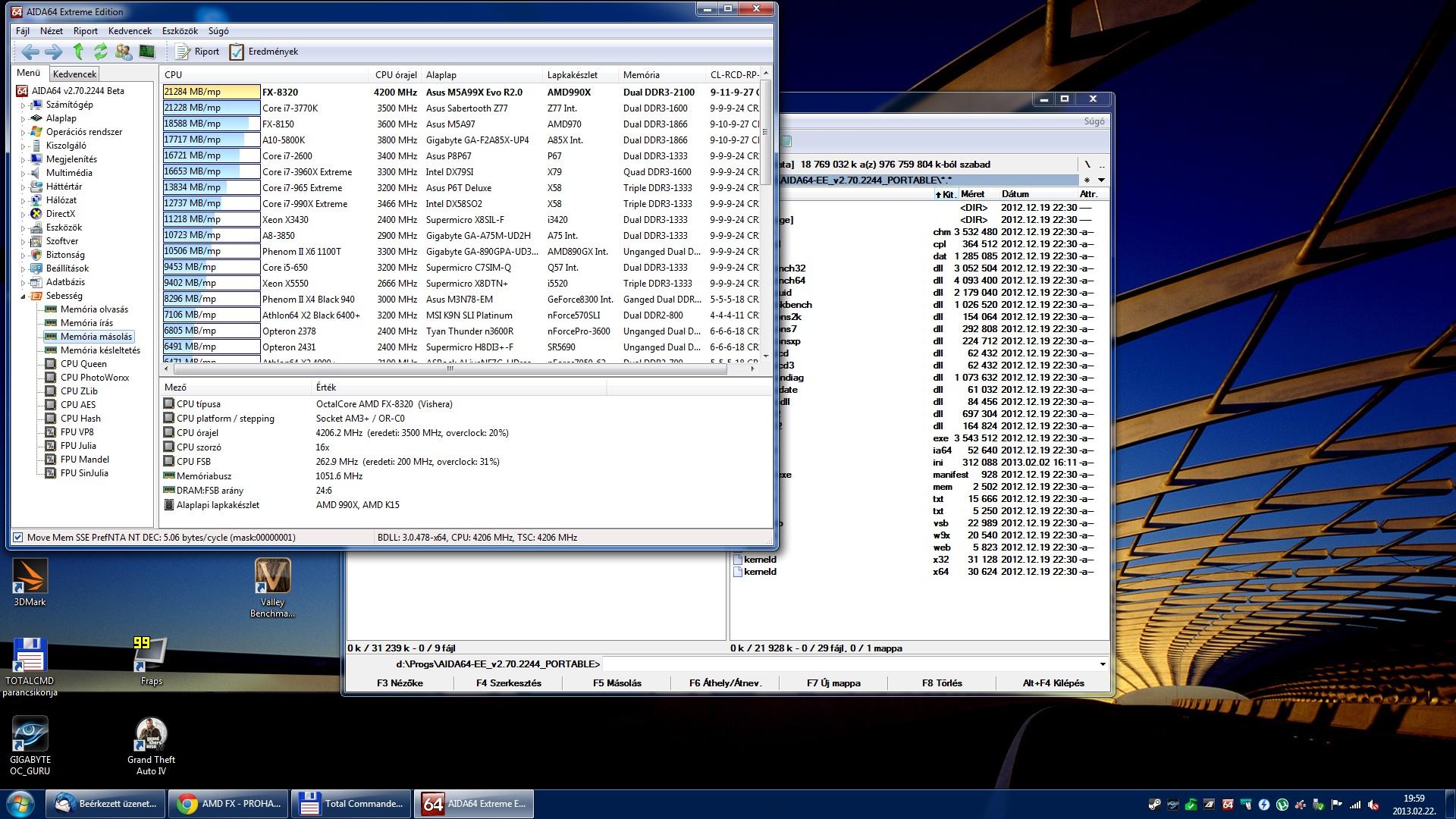Image resolution: width=1456 pixels, height=819 pixels.
Task: Select Memória olvasás memory read test
Action: point(94,309)
